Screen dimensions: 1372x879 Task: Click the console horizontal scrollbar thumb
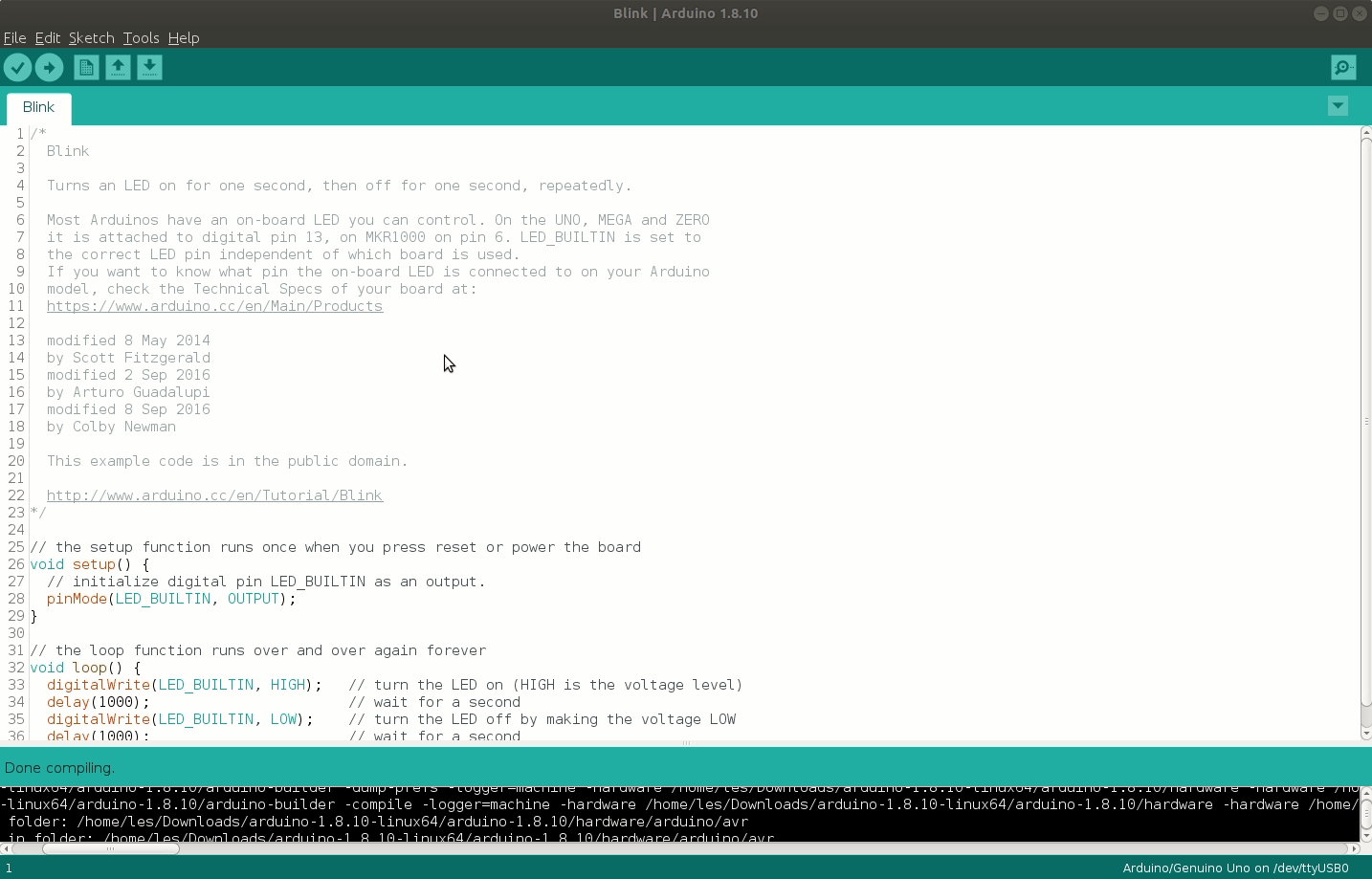point(110,848)
